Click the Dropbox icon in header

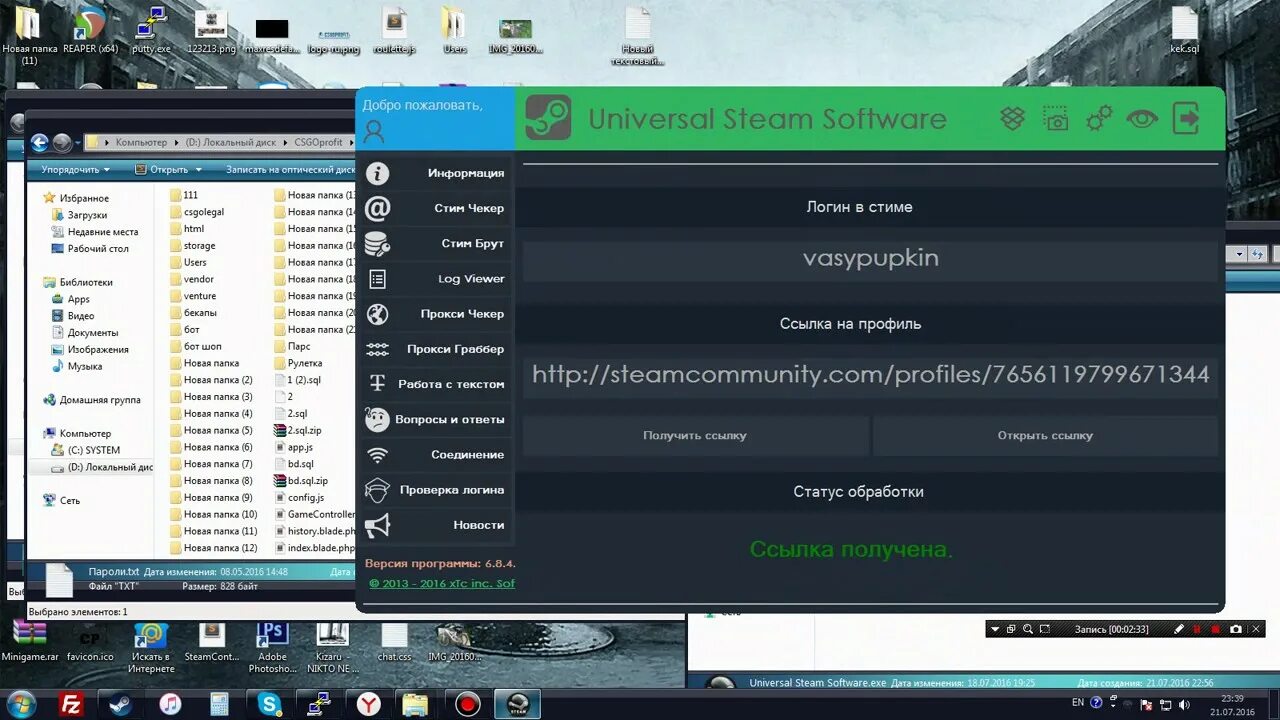coord(1013,118)
